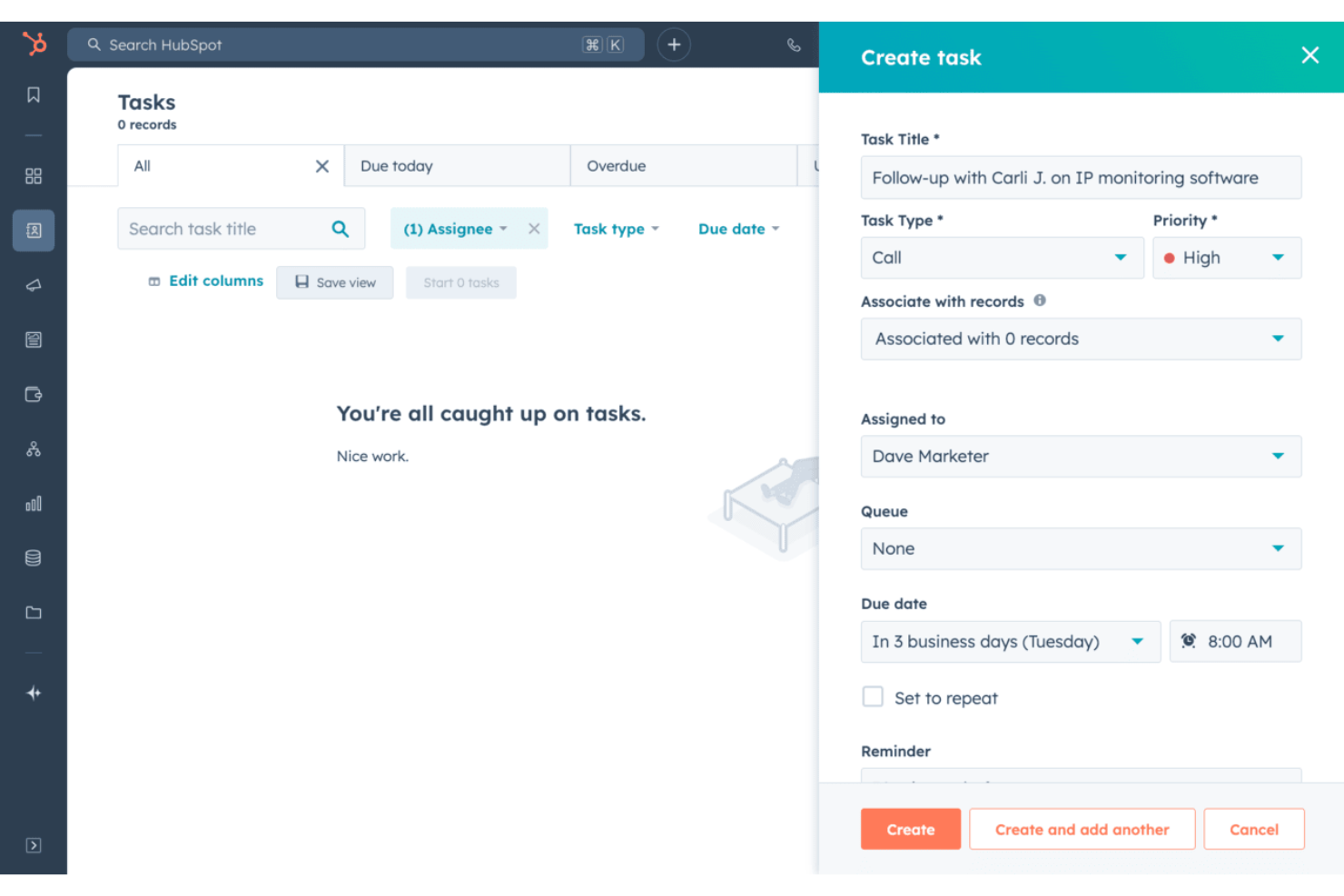This screenshot has width=1344, height=896.
Task: Expand the sidebar using the bottom arrow toggle
Action: tap(33, 844)
